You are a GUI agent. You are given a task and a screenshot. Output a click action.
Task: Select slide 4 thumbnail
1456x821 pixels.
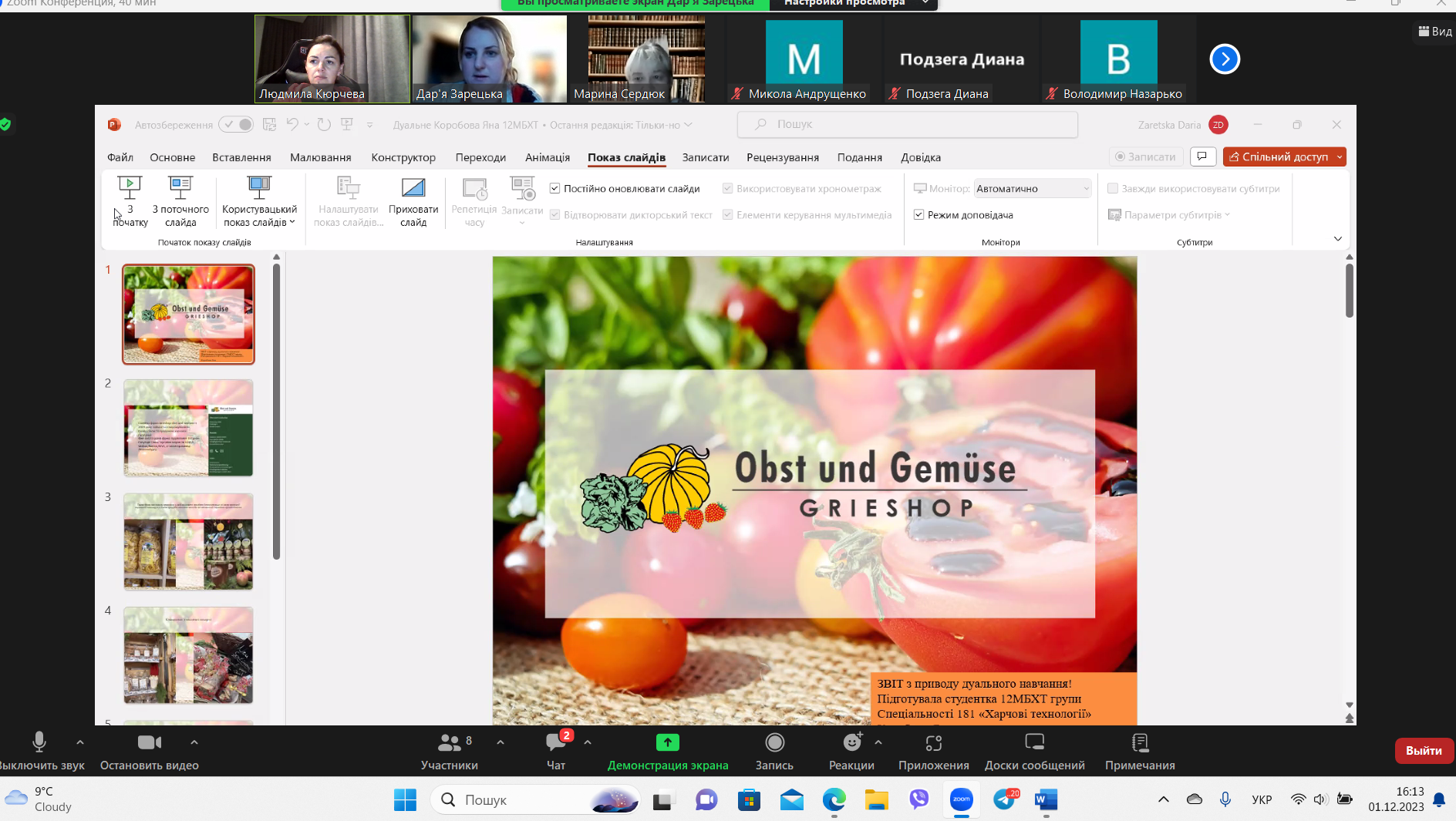[188, 655]
